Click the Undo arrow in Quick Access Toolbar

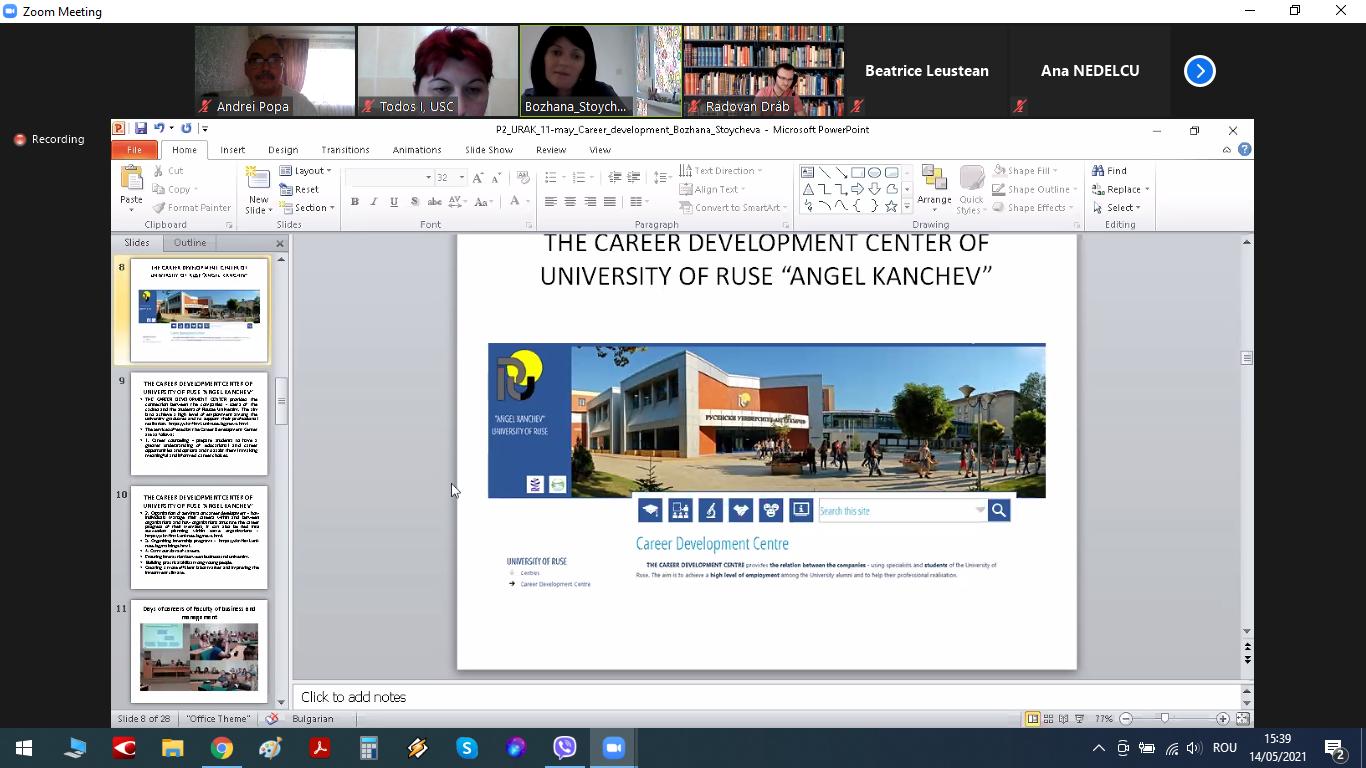click(158, 129)
